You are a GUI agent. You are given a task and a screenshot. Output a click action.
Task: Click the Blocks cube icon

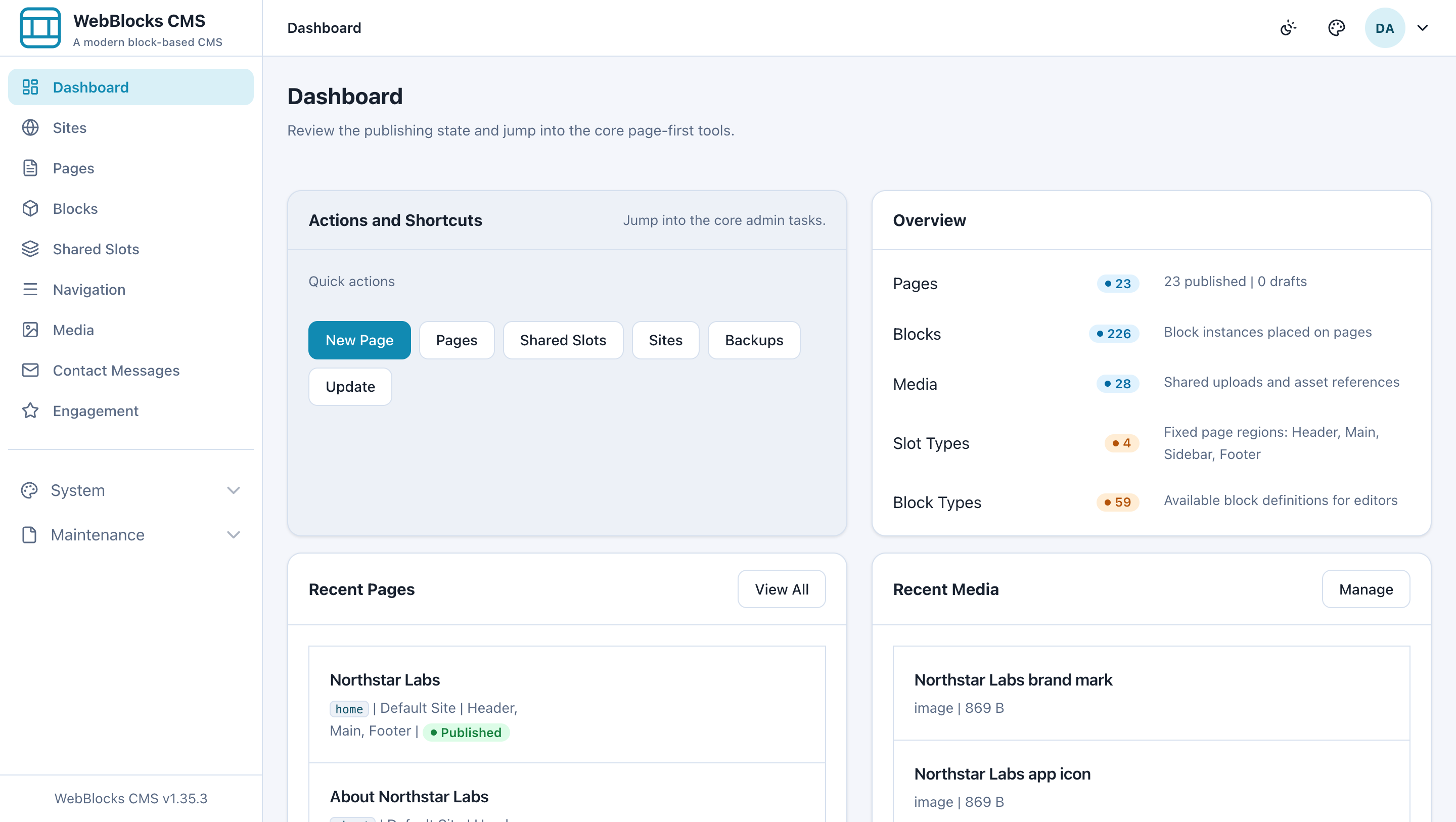(30, 209)
